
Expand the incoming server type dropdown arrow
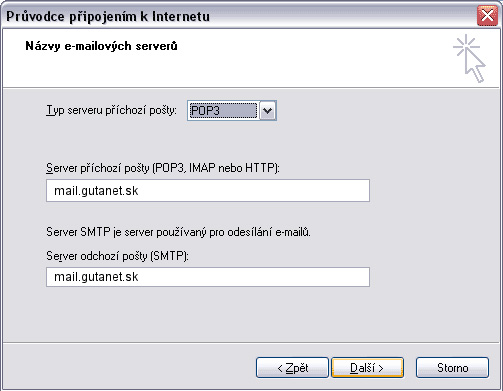(x=268, y=111)
